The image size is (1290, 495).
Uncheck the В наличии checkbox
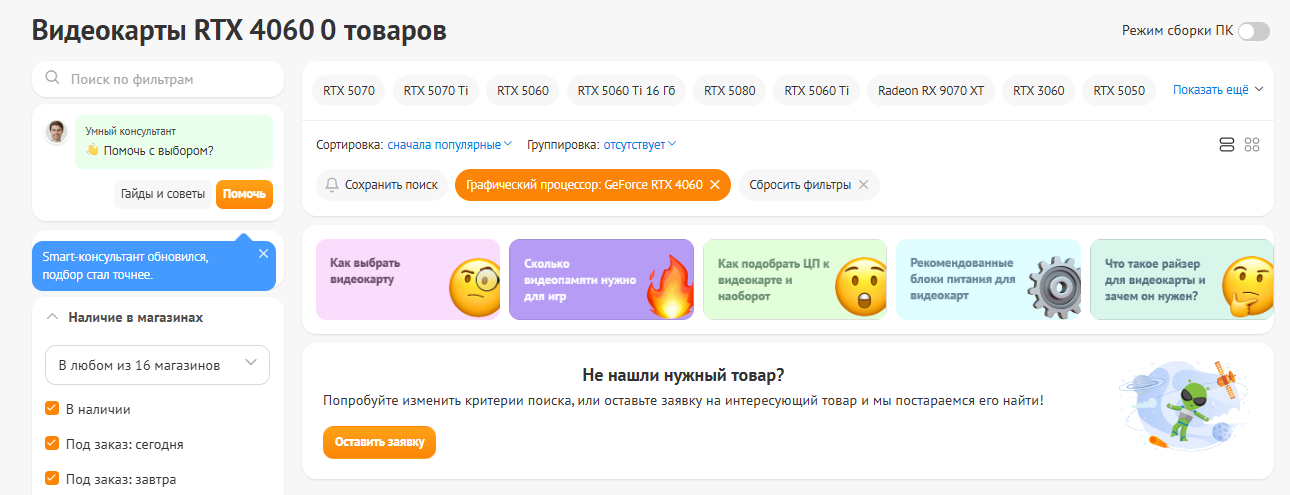[x=52, y=409]
